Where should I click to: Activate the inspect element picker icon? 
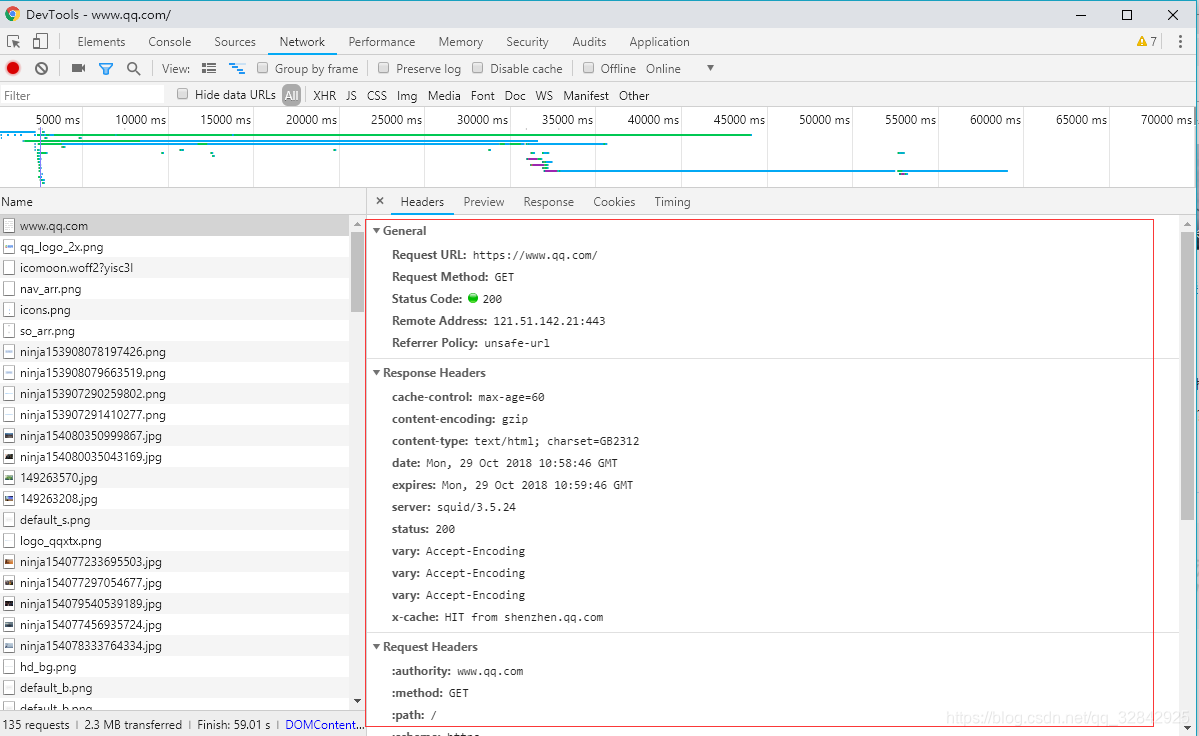click(x=14, y=42)
